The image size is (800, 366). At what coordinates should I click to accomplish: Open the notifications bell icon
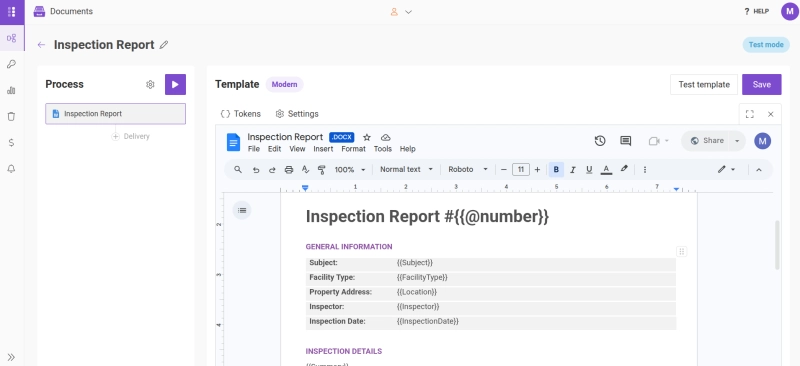[11, 168]
